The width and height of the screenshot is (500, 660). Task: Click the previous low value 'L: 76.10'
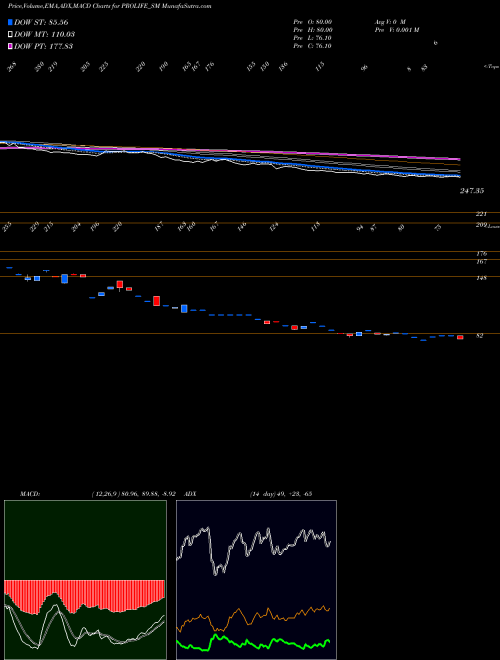pos(320,38)
